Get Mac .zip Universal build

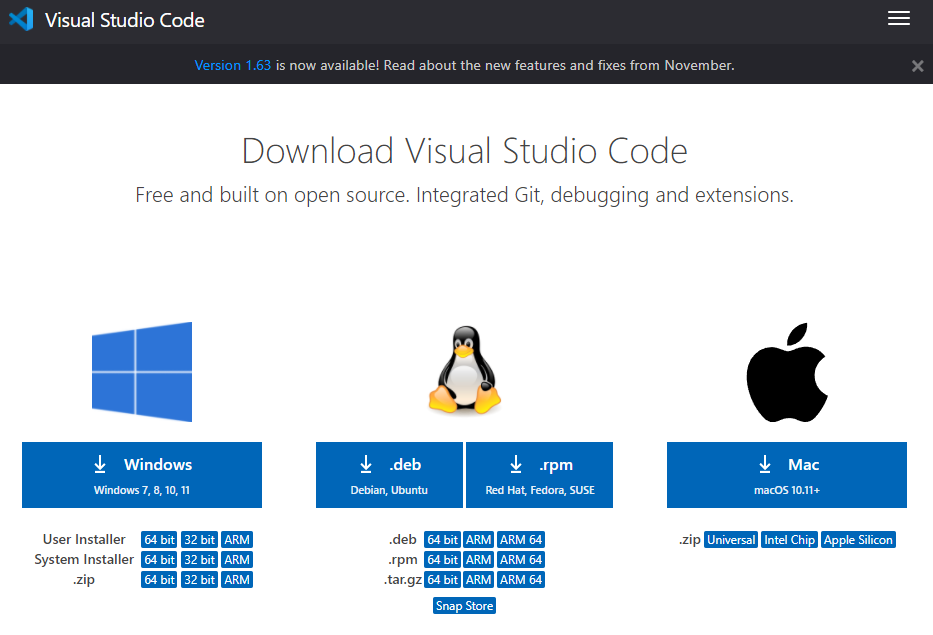[731, 540]
